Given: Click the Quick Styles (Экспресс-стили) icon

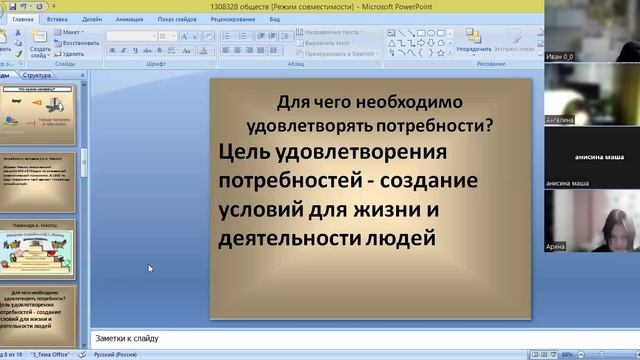Looking at the screenshot, I should click(514, 36).
